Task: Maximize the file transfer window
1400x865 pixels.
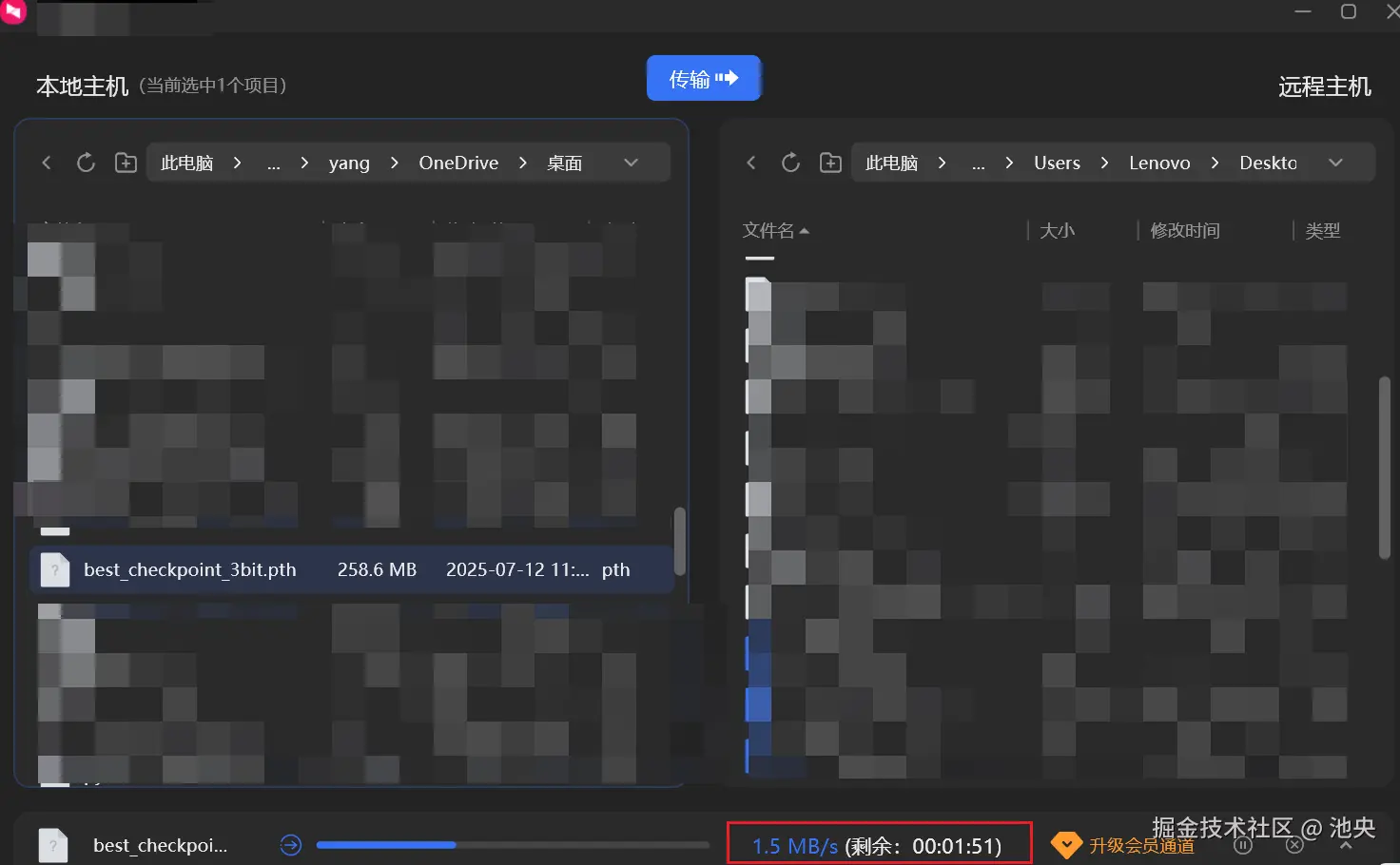Action: point(1349,11)
